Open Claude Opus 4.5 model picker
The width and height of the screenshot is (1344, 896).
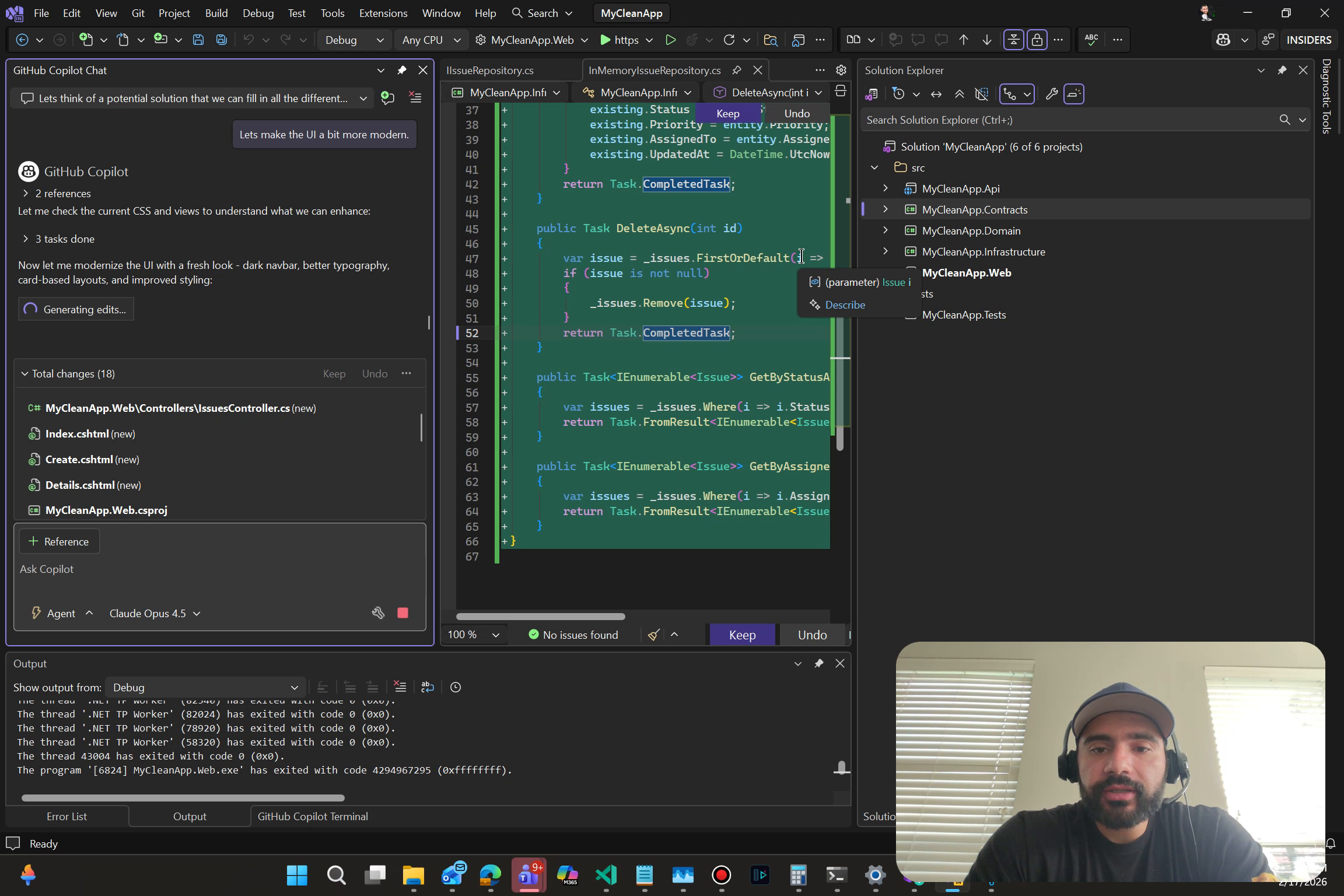[155, 613]
